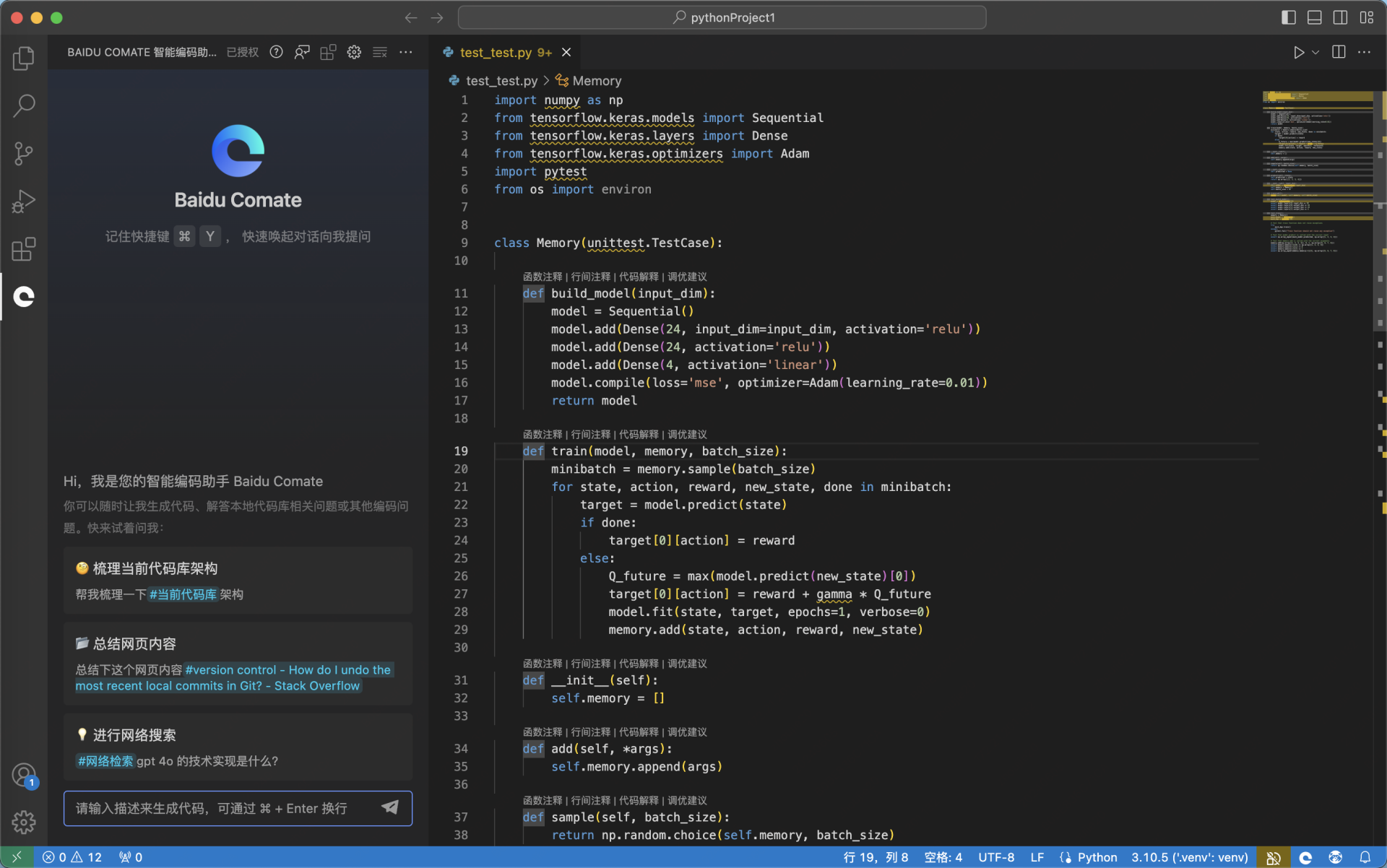Screen dimensions: 1387x868
Task: Open Extensions view in activity bar
Action: point(24,249)
